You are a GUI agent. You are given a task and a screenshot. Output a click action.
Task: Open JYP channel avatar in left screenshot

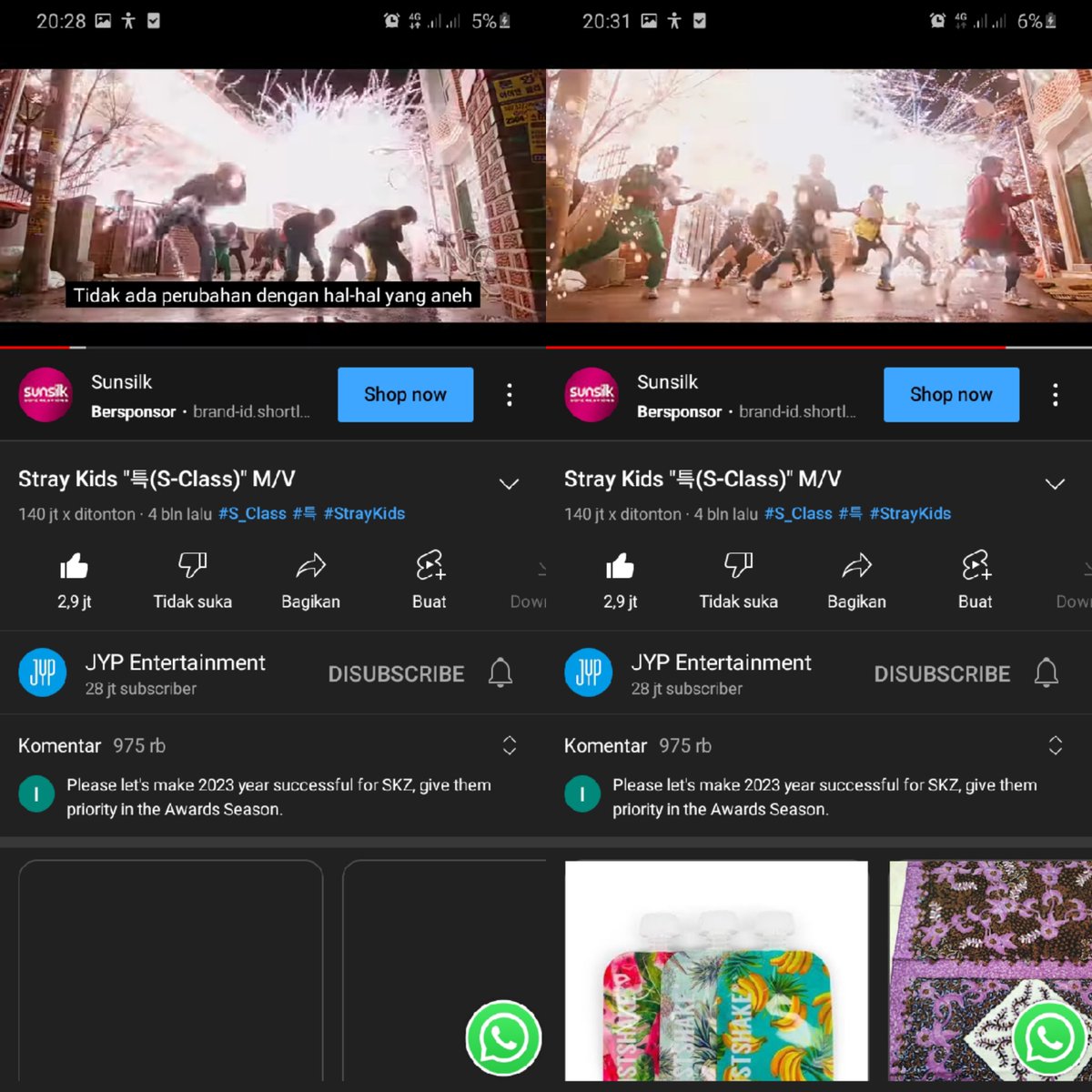click(43, 673)
